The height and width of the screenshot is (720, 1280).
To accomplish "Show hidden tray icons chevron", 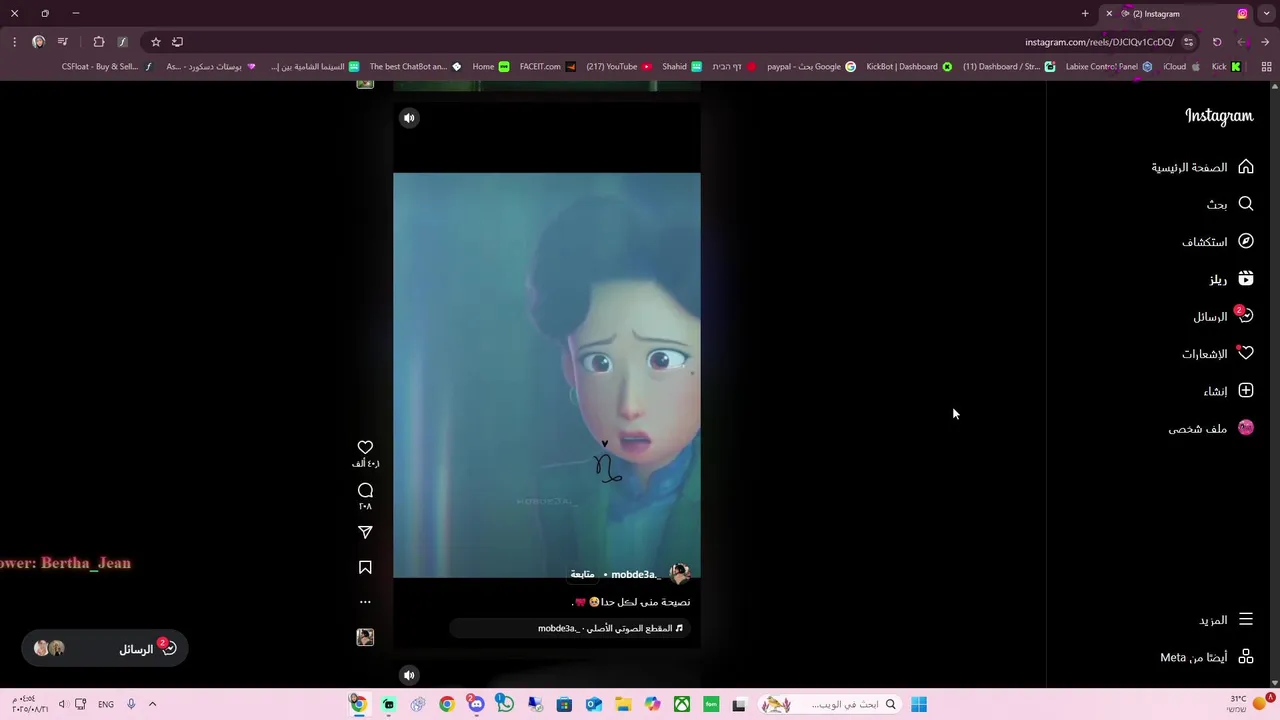I will point(152,704).
